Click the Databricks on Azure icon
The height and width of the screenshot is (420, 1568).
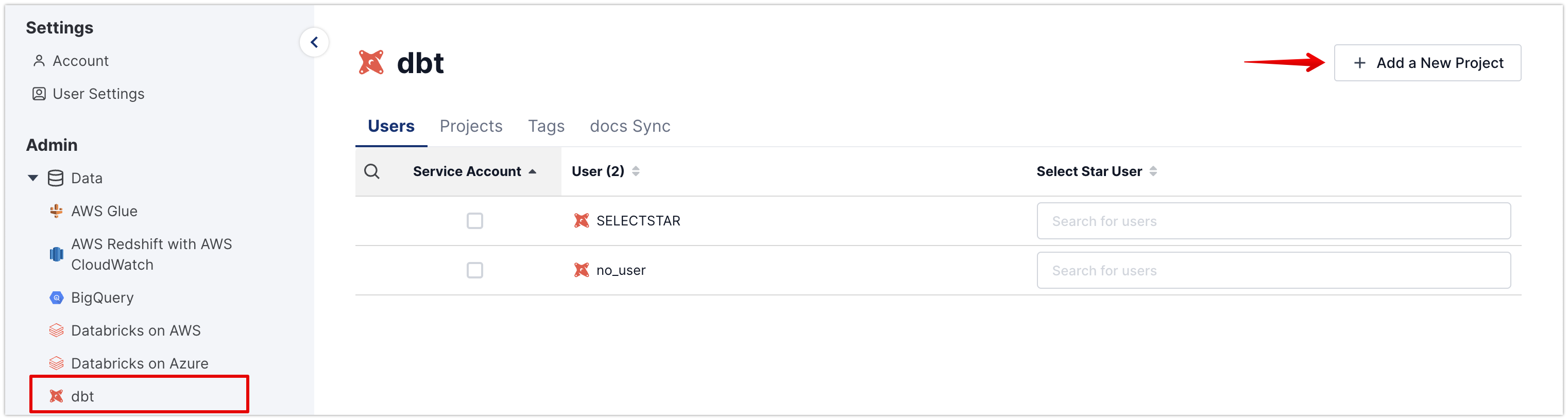pyautogui.click(x=56, y=363)
